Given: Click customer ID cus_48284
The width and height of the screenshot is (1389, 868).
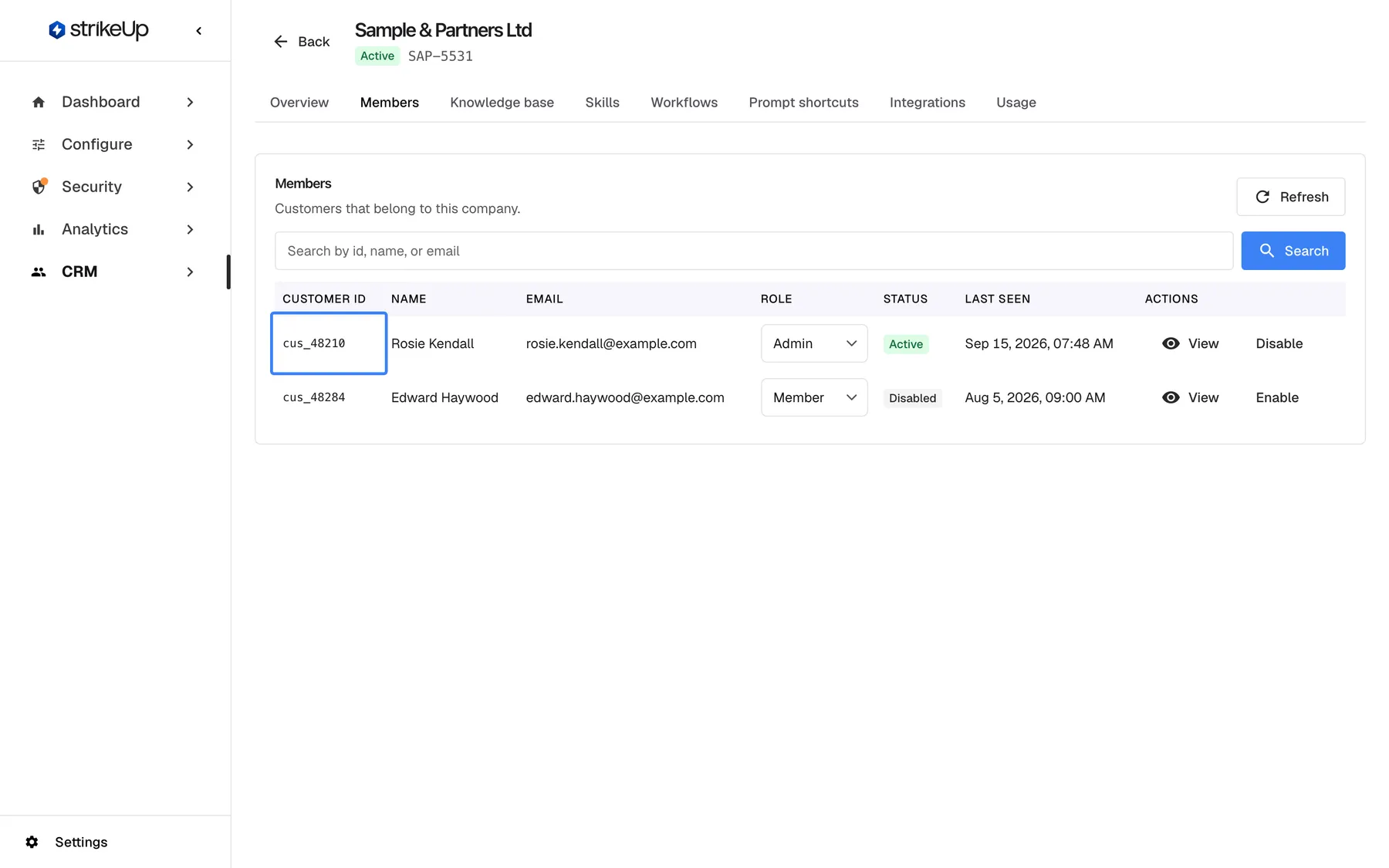Looking at the screenshot, I should pos(314,397).
